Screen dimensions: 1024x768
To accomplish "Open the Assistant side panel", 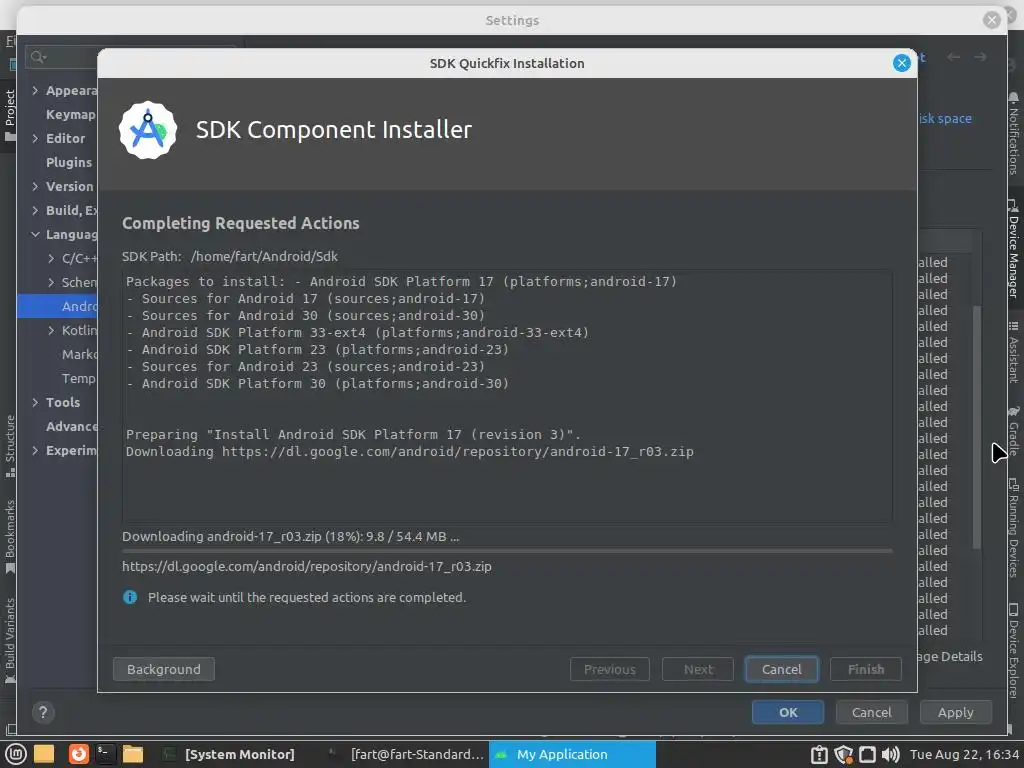I will pos(1013,352).
